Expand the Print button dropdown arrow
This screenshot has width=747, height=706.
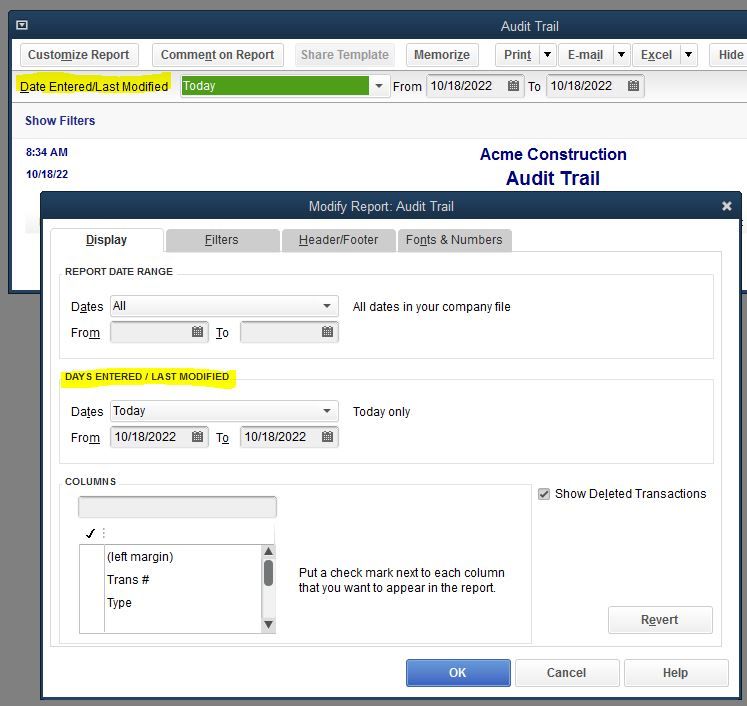tap(547, 55)
